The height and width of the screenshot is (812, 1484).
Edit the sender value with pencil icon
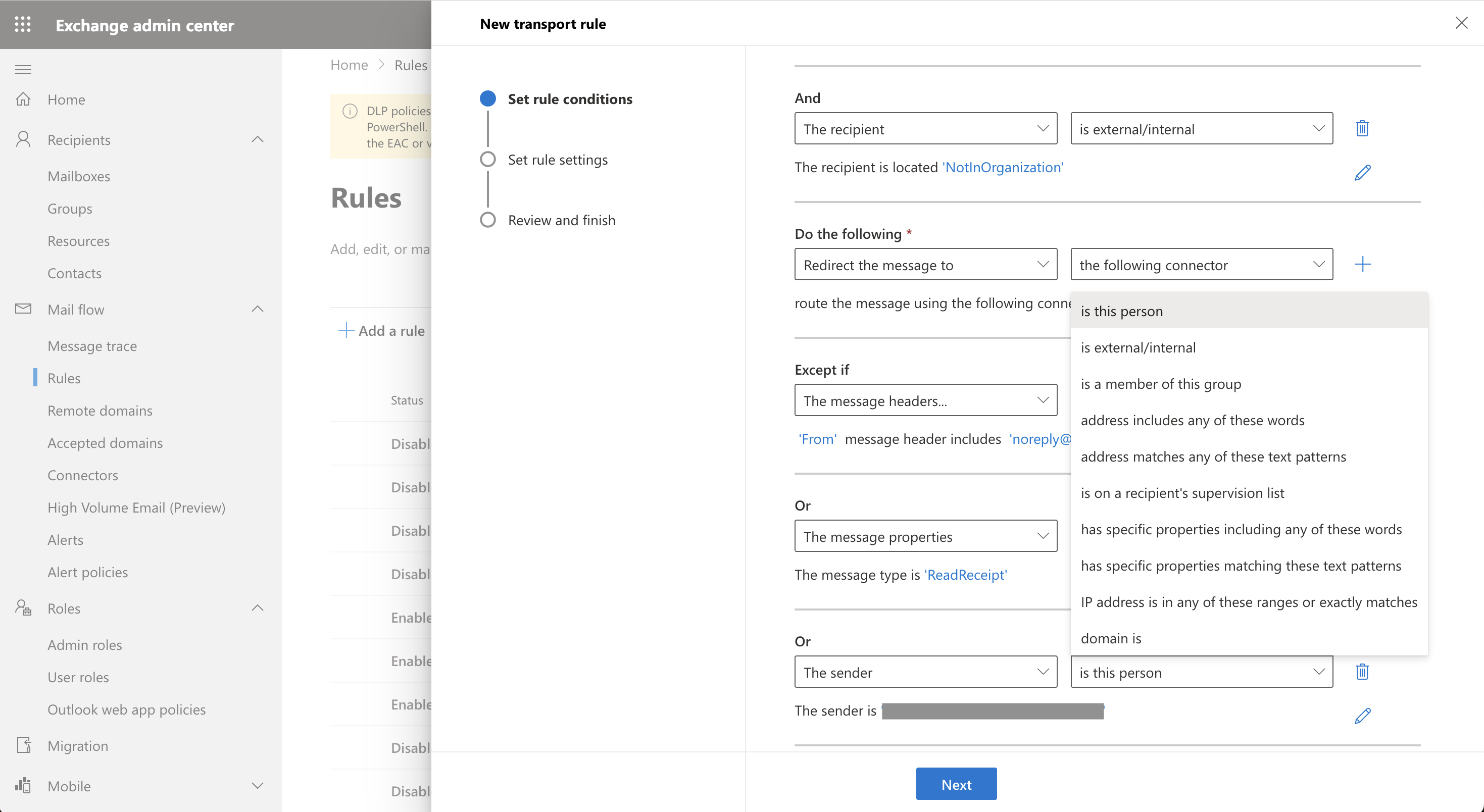1362,715
